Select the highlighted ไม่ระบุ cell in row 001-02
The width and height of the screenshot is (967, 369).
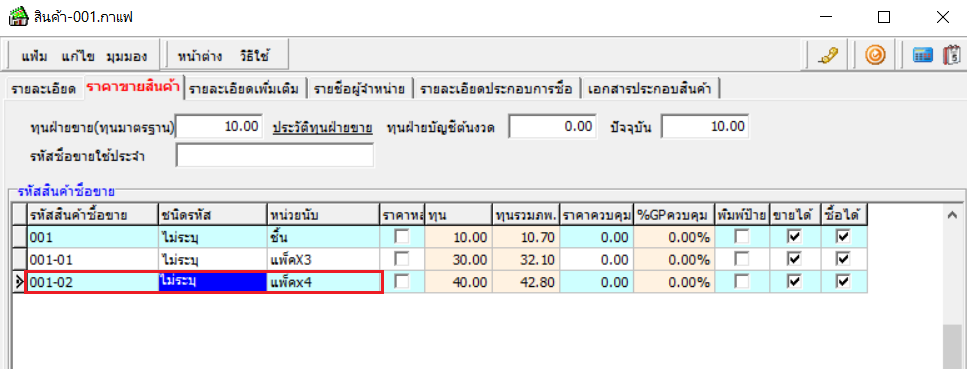tap(212, 282)
